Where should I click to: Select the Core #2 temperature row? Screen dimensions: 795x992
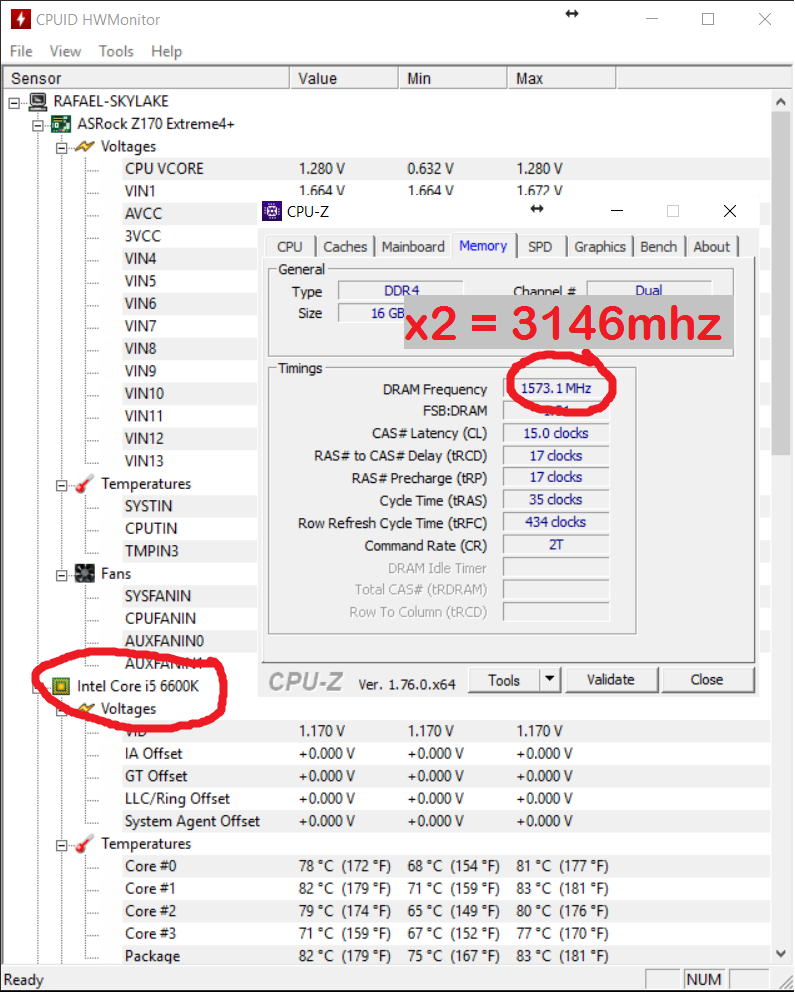pos(446,912)
